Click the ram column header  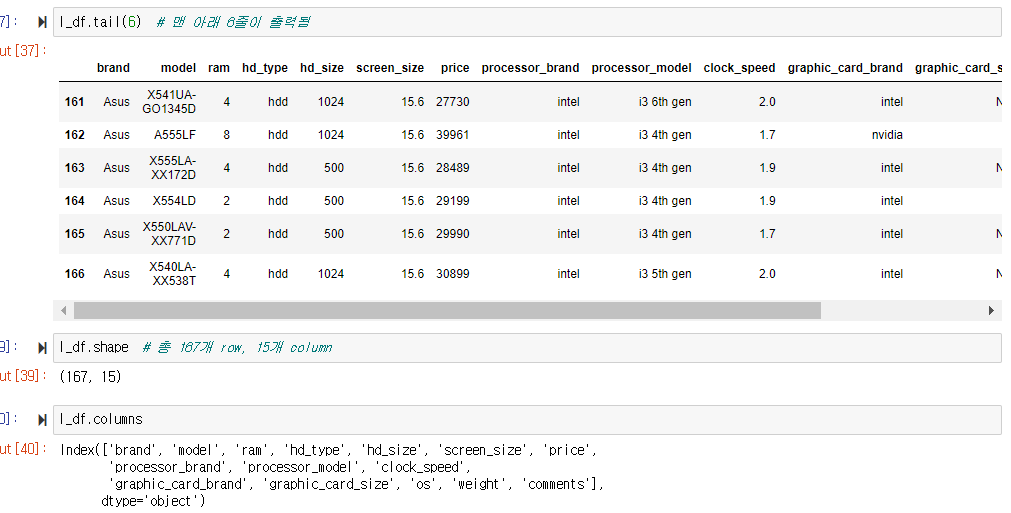coord(219,68)
